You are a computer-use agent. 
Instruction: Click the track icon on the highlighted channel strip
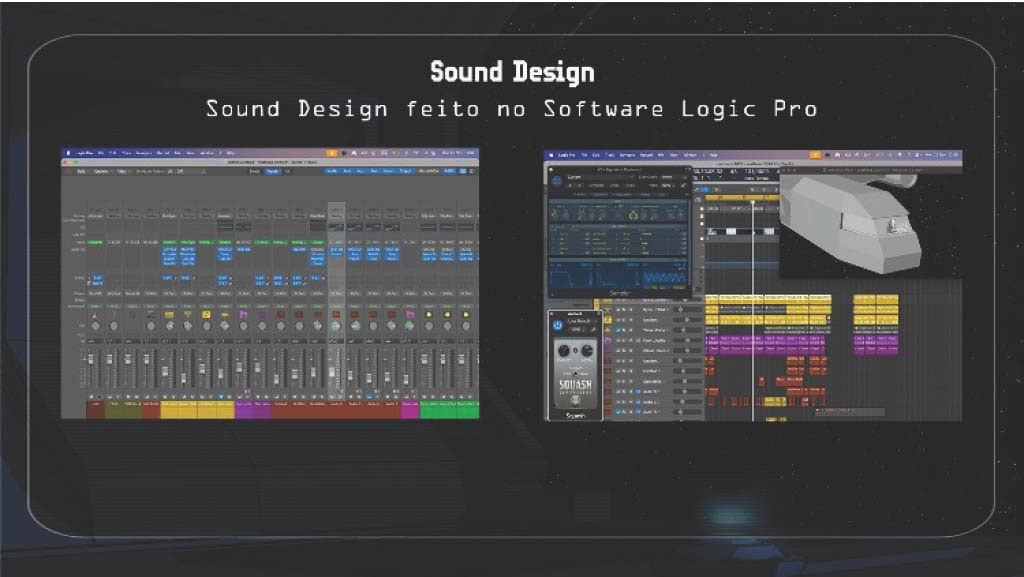[x=336, y=315]
